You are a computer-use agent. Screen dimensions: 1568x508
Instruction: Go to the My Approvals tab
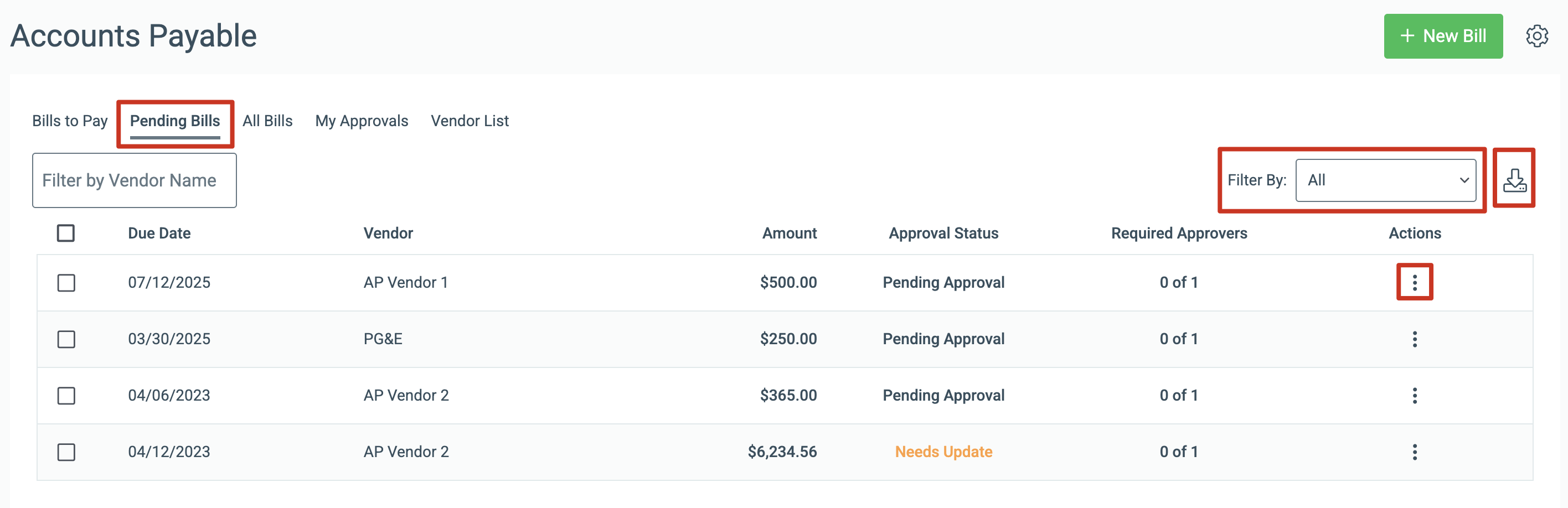coord(362,121)
